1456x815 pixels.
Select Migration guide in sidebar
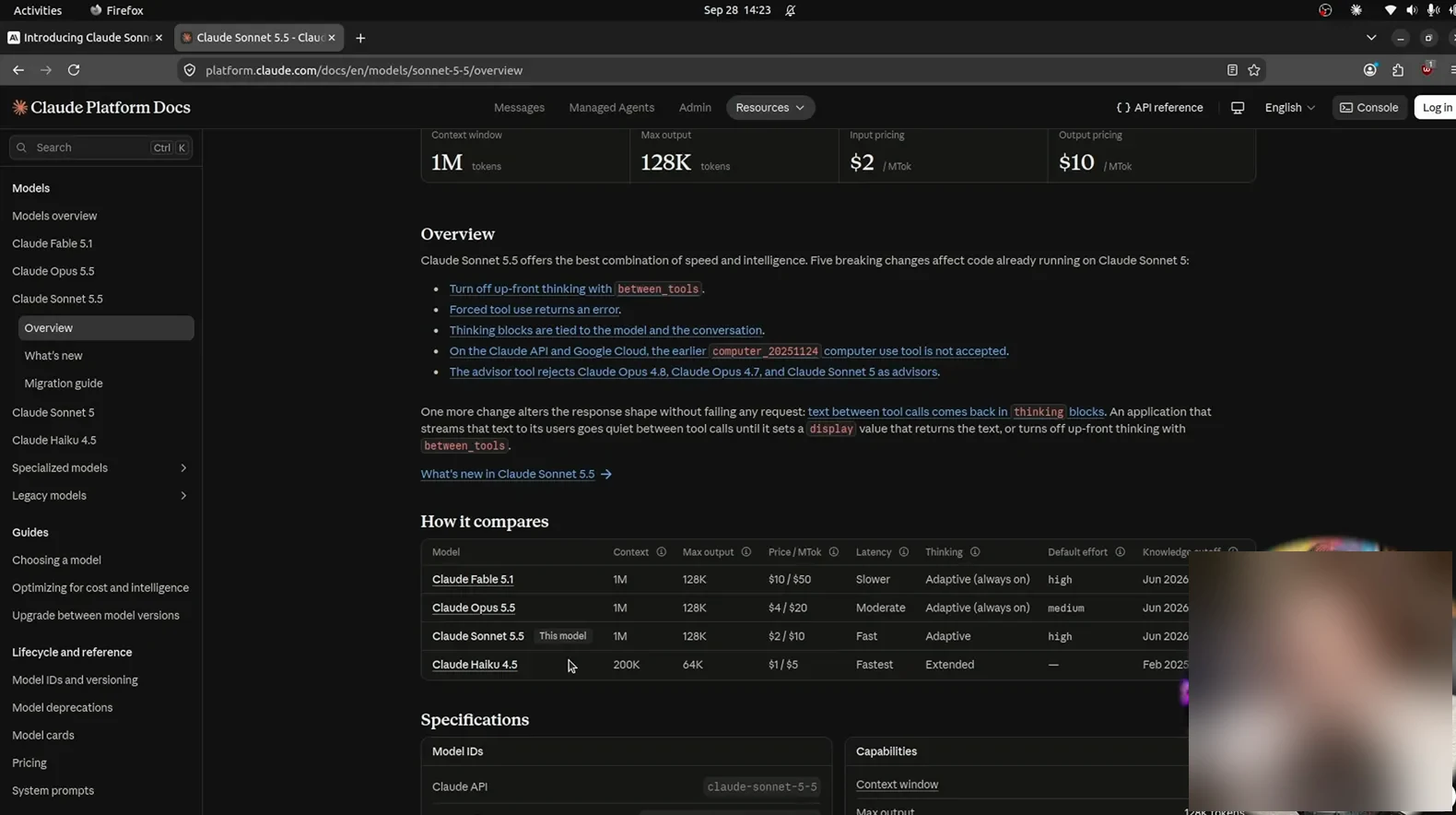[64, 384]
